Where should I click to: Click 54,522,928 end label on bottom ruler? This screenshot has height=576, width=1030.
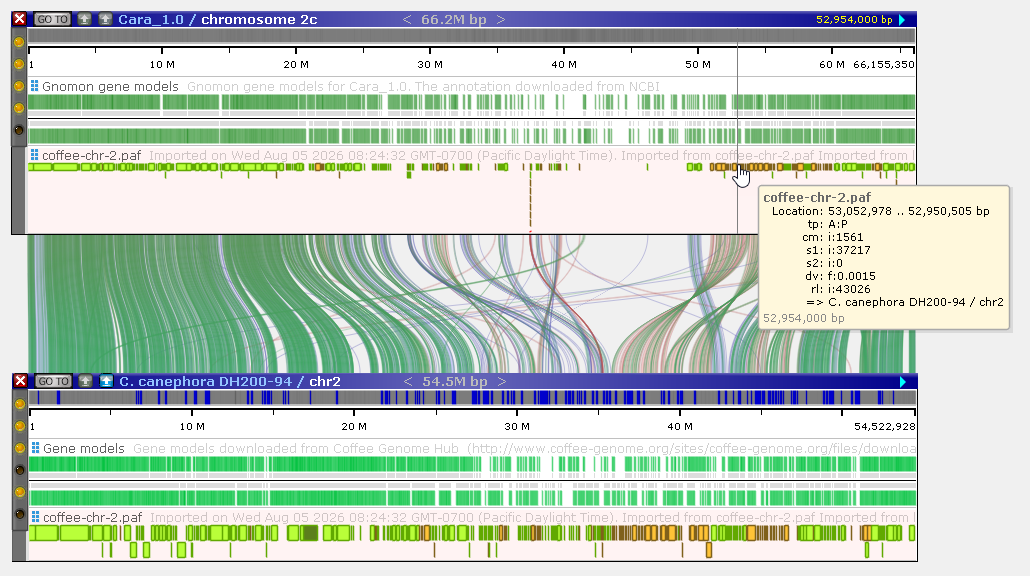[x=884, y=426]
